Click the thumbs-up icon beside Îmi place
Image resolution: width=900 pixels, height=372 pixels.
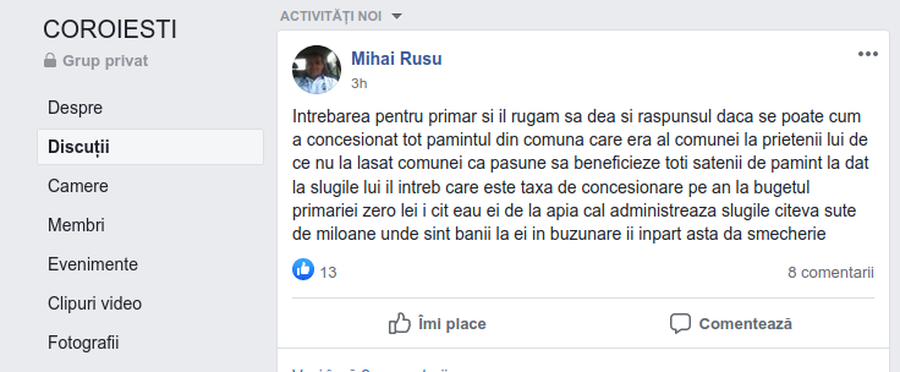[399, 323]
